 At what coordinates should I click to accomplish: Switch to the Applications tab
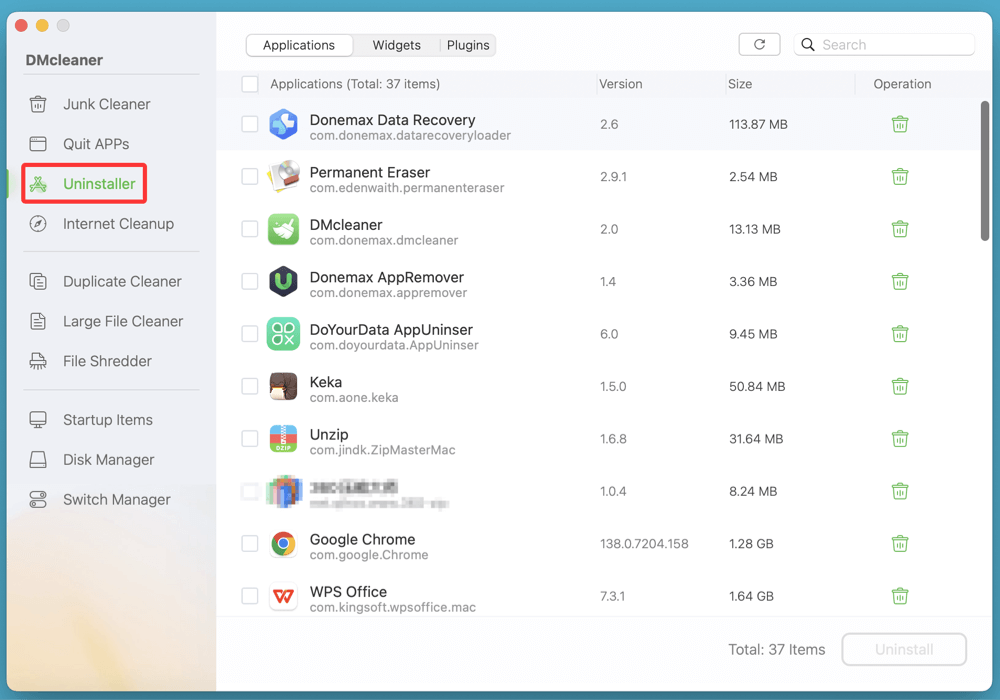pyautogui.click(x=299, y=45)
